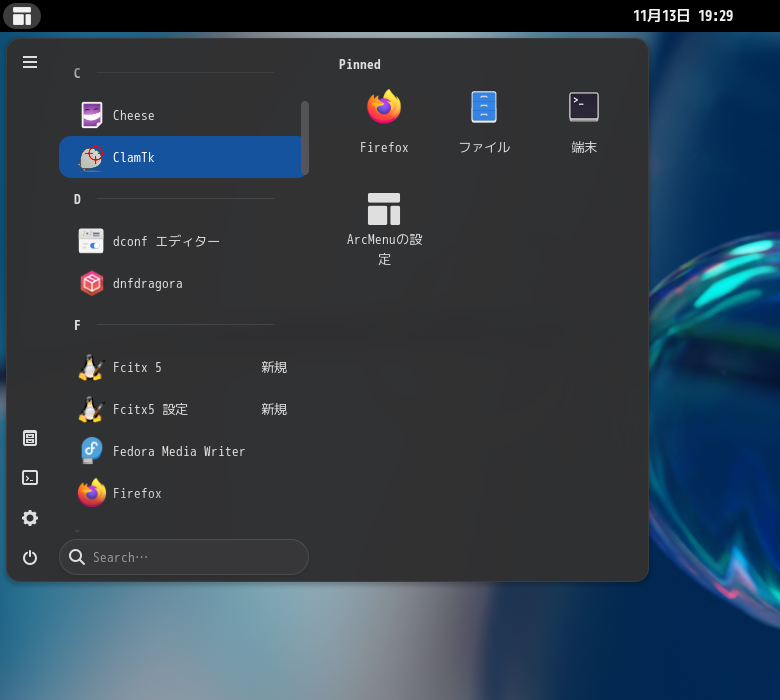
Task: Open the Firefox icon in the F list
Action: click(92, 493)
